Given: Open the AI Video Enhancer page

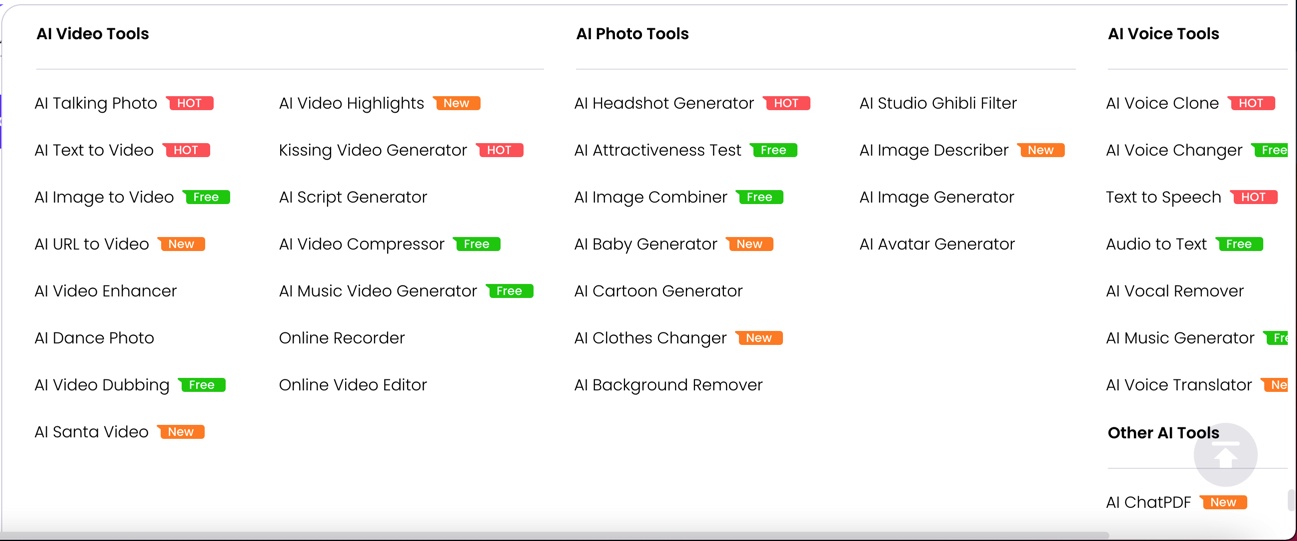Looking at the screenshot, I should [x=105, y=291].
